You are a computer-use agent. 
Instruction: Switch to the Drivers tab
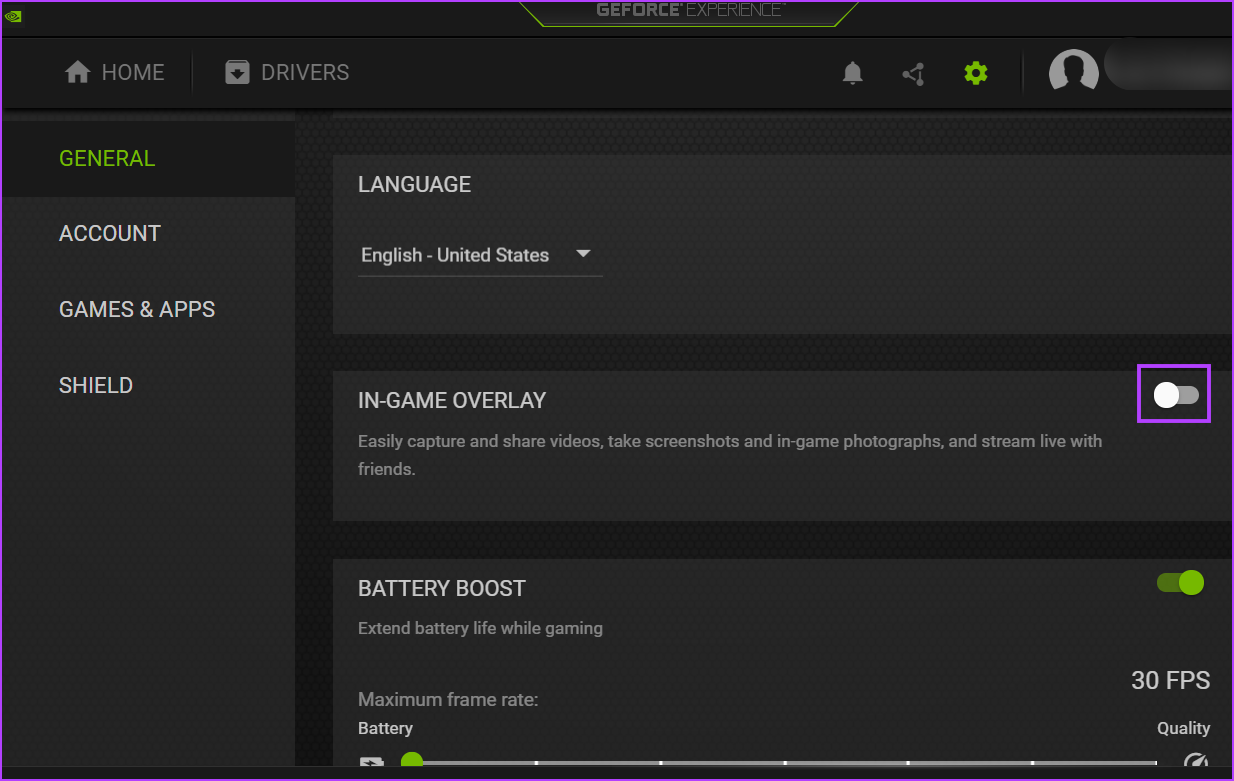[x=286, y=71]
